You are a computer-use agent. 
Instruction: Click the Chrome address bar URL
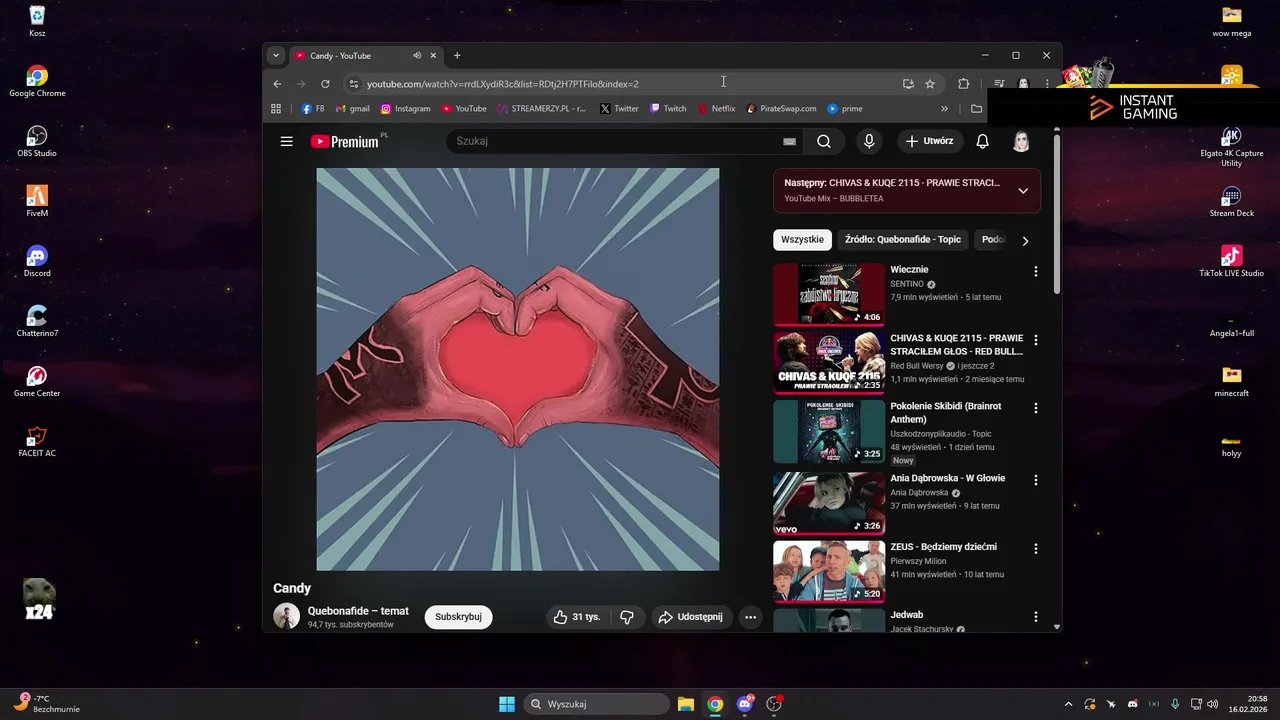pos(502,84)
